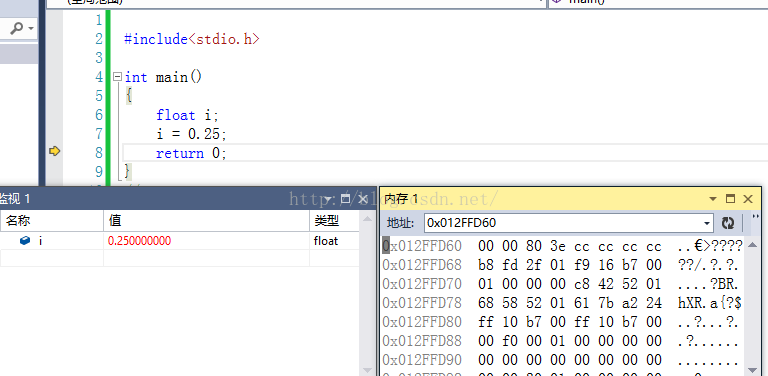
Task: Click memory row address 0x012FFD68
Action: tap(422, 265)
